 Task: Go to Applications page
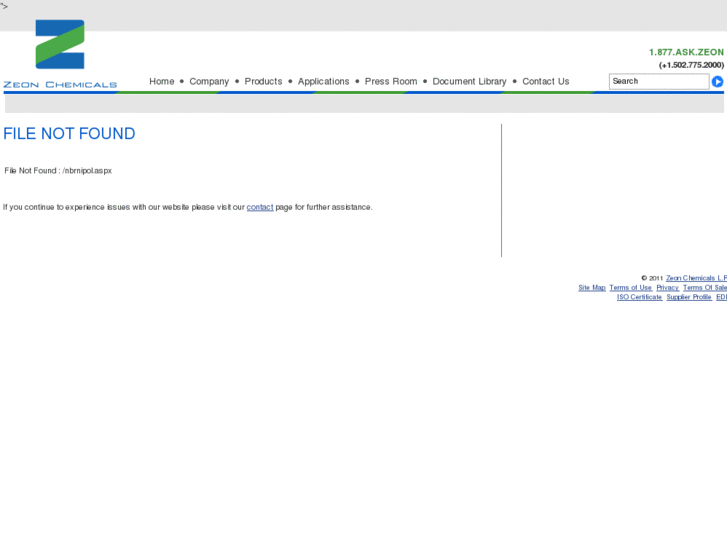324,82
